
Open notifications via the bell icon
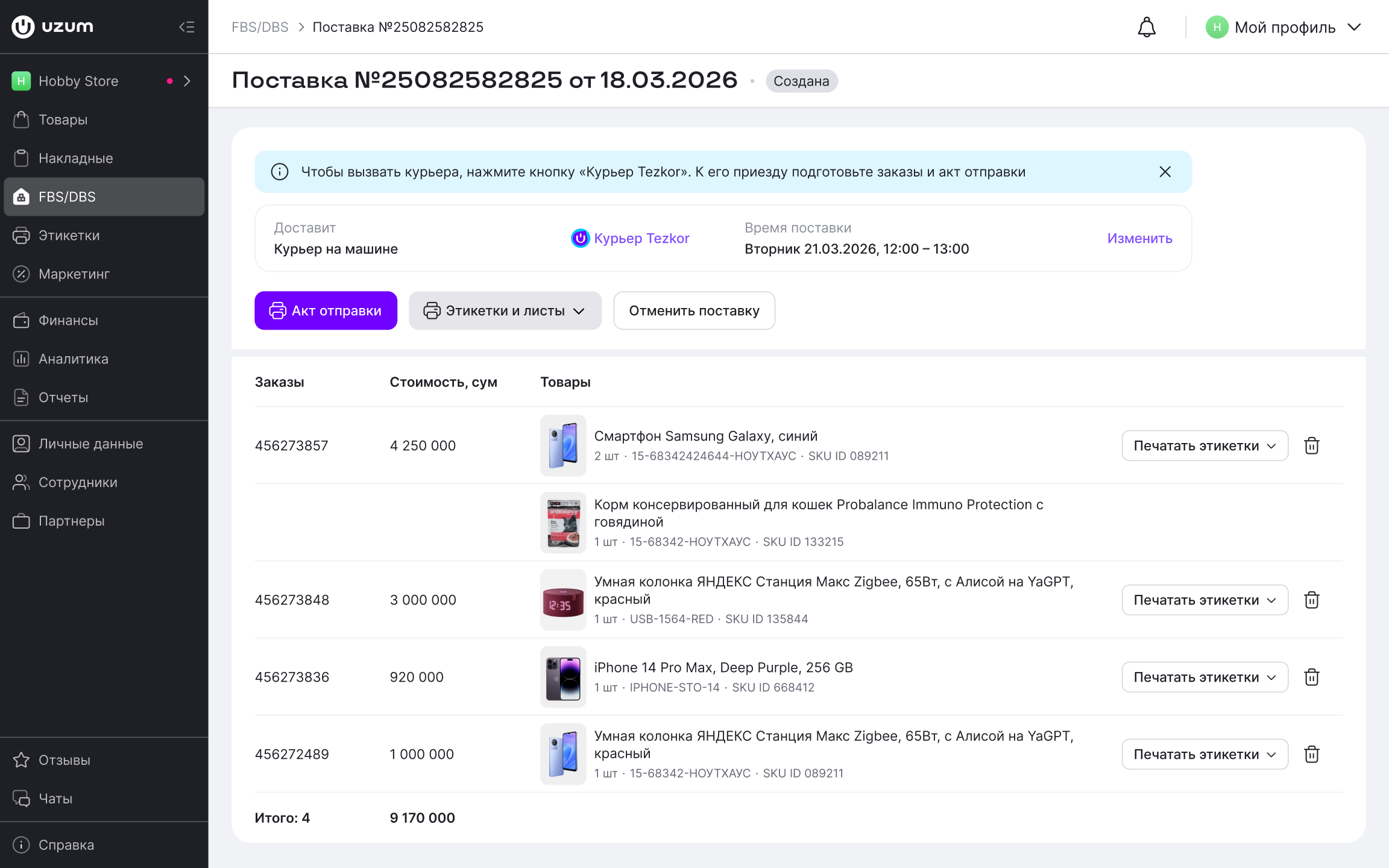point(1146,27)
